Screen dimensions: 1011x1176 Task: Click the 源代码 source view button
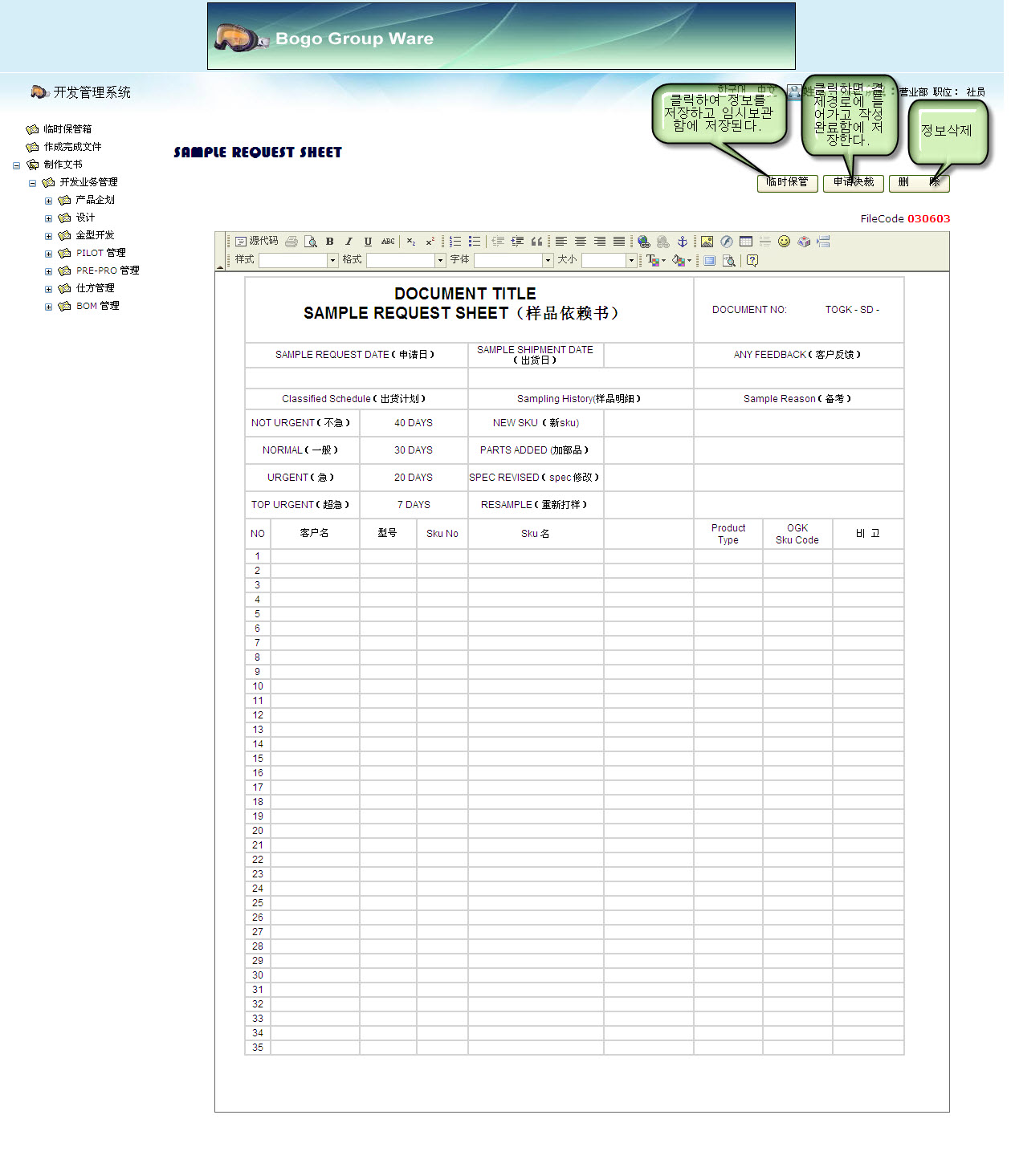(x=257, y=242)
